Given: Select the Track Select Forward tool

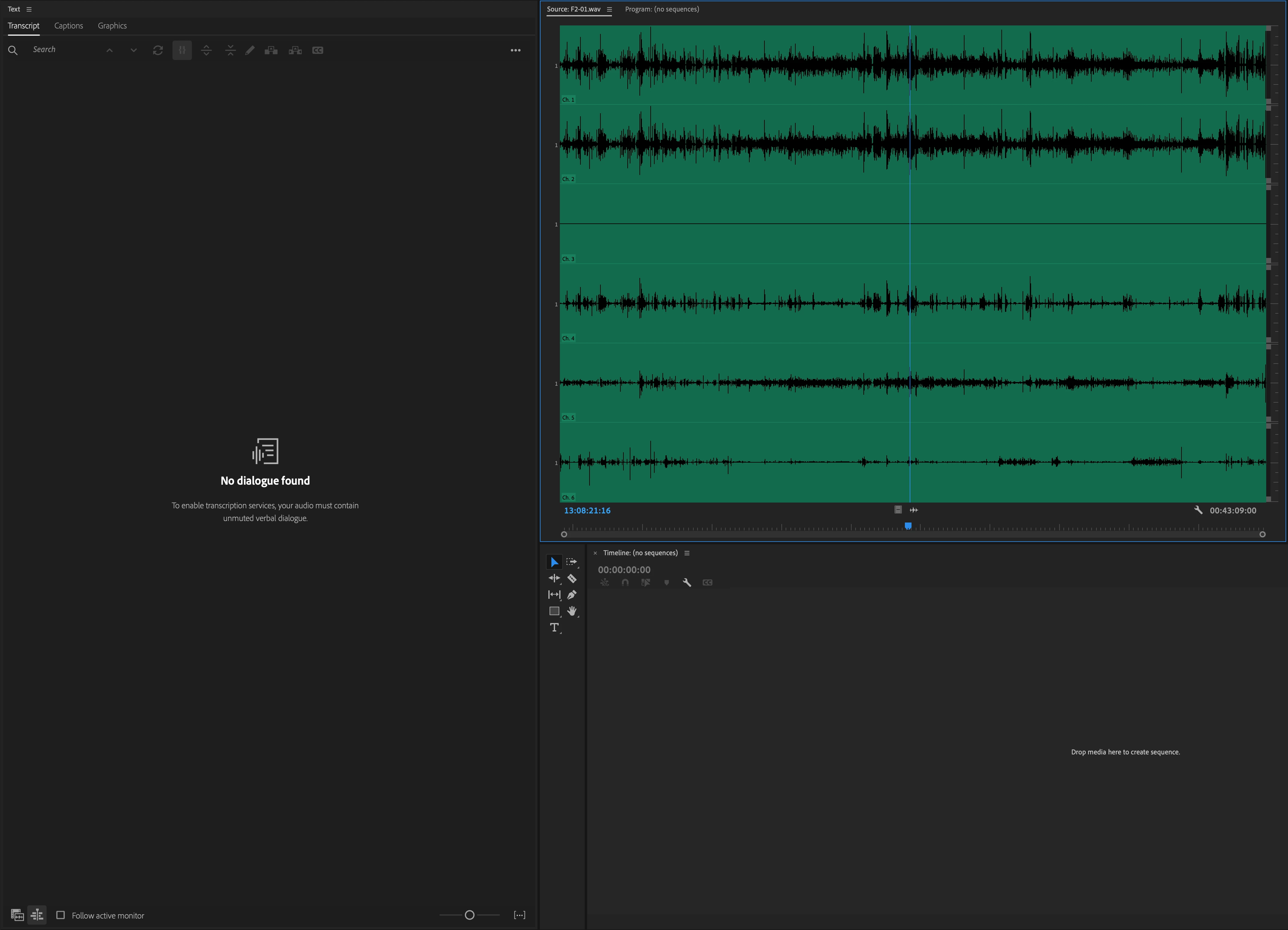Looking at the screenshot, I should coord(572,562).
